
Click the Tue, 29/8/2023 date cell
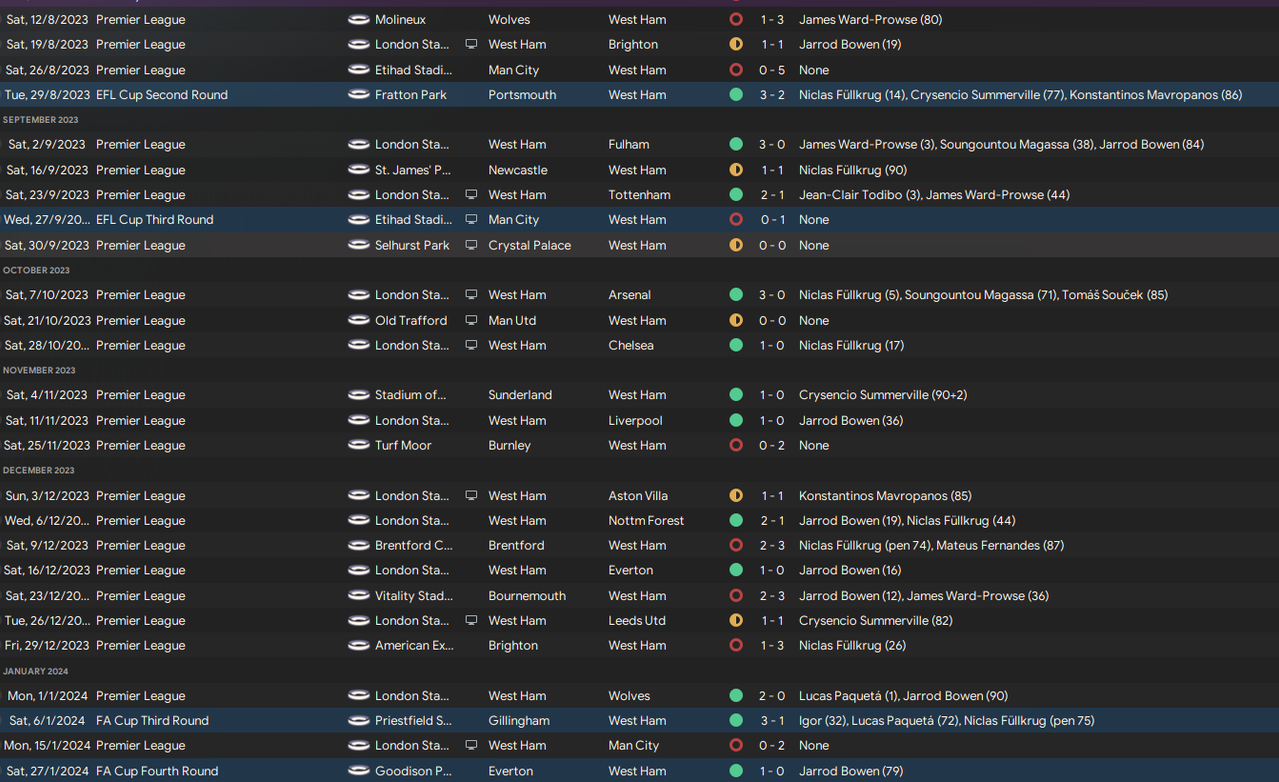tap(46, 95)
